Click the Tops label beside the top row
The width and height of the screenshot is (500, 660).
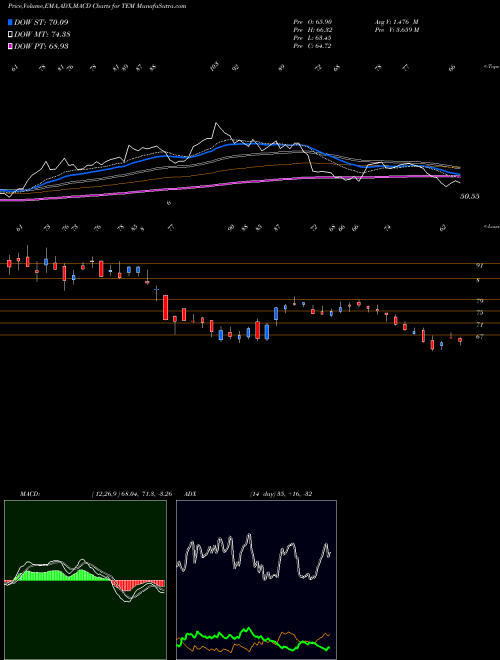click(x=491, y=67)
